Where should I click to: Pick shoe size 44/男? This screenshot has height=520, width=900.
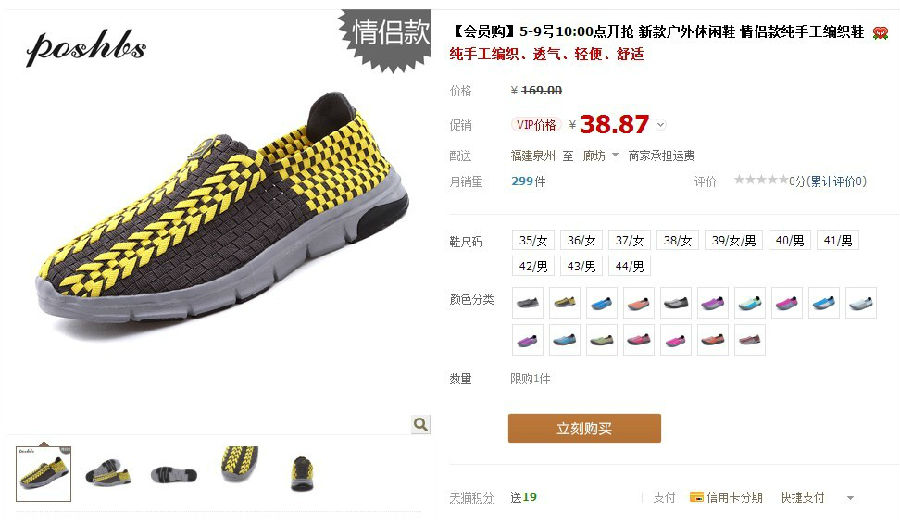click(x=630, y=266)
